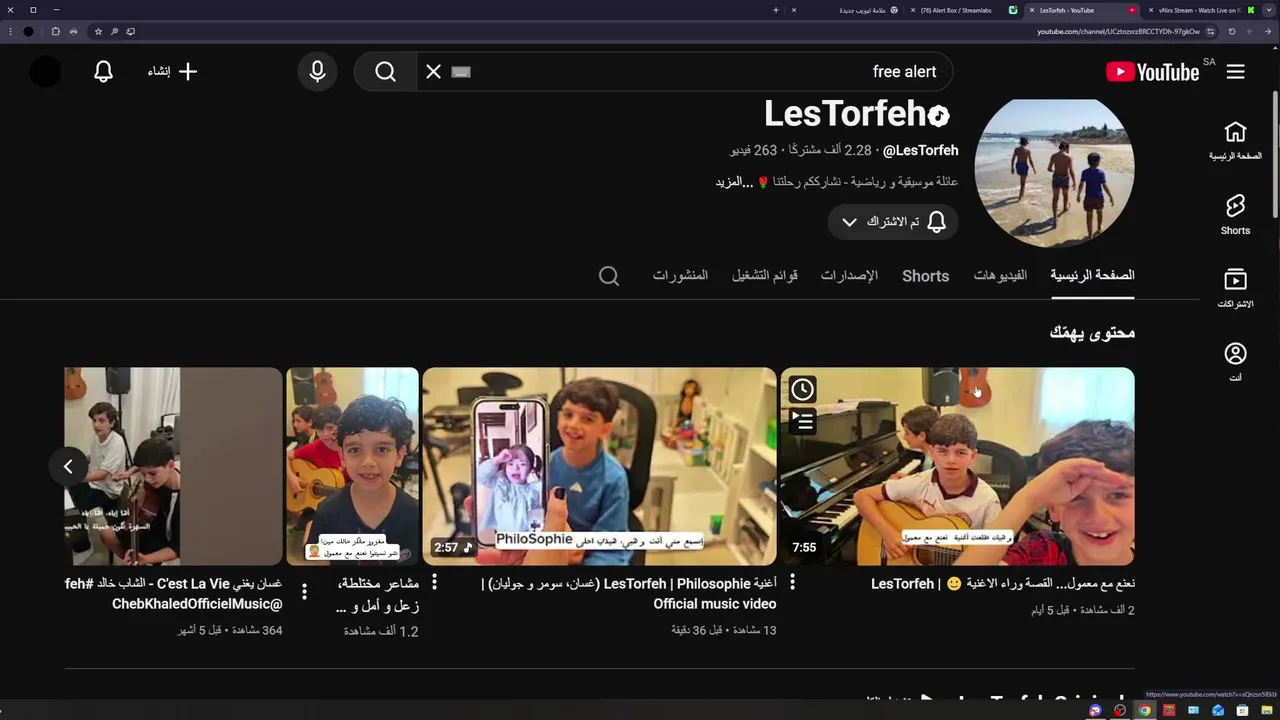The image size is (1280, 720).
Task: Open the You section in the sidebar
Action: click(1235, 362)
